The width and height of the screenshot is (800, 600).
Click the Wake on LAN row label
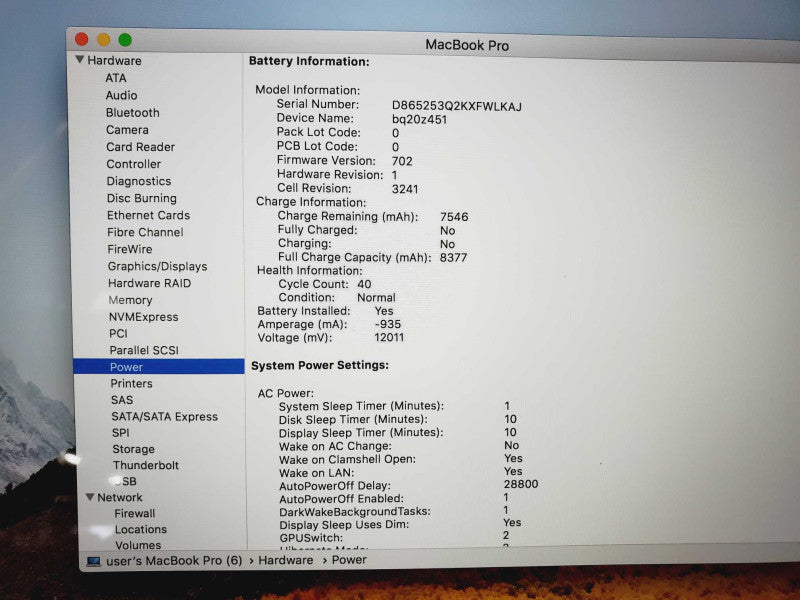click(316, 472)
